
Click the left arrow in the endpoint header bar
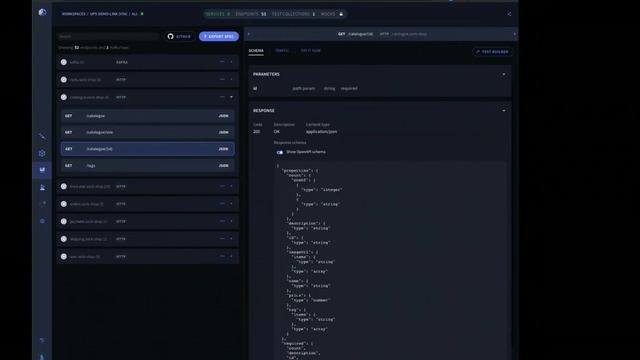click(x=249, y=34)
